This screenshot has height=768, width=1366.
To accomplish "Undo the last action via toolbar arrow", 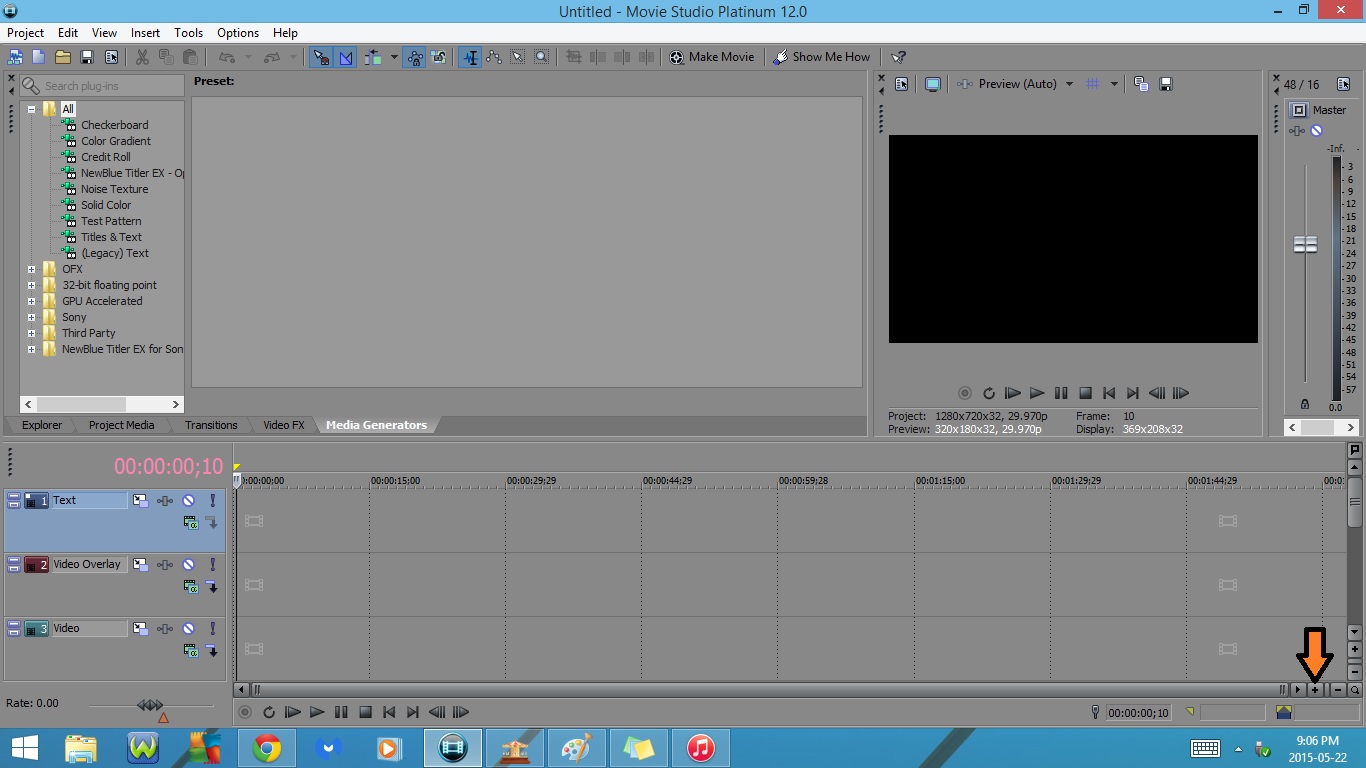I will [x=226, y=57].
